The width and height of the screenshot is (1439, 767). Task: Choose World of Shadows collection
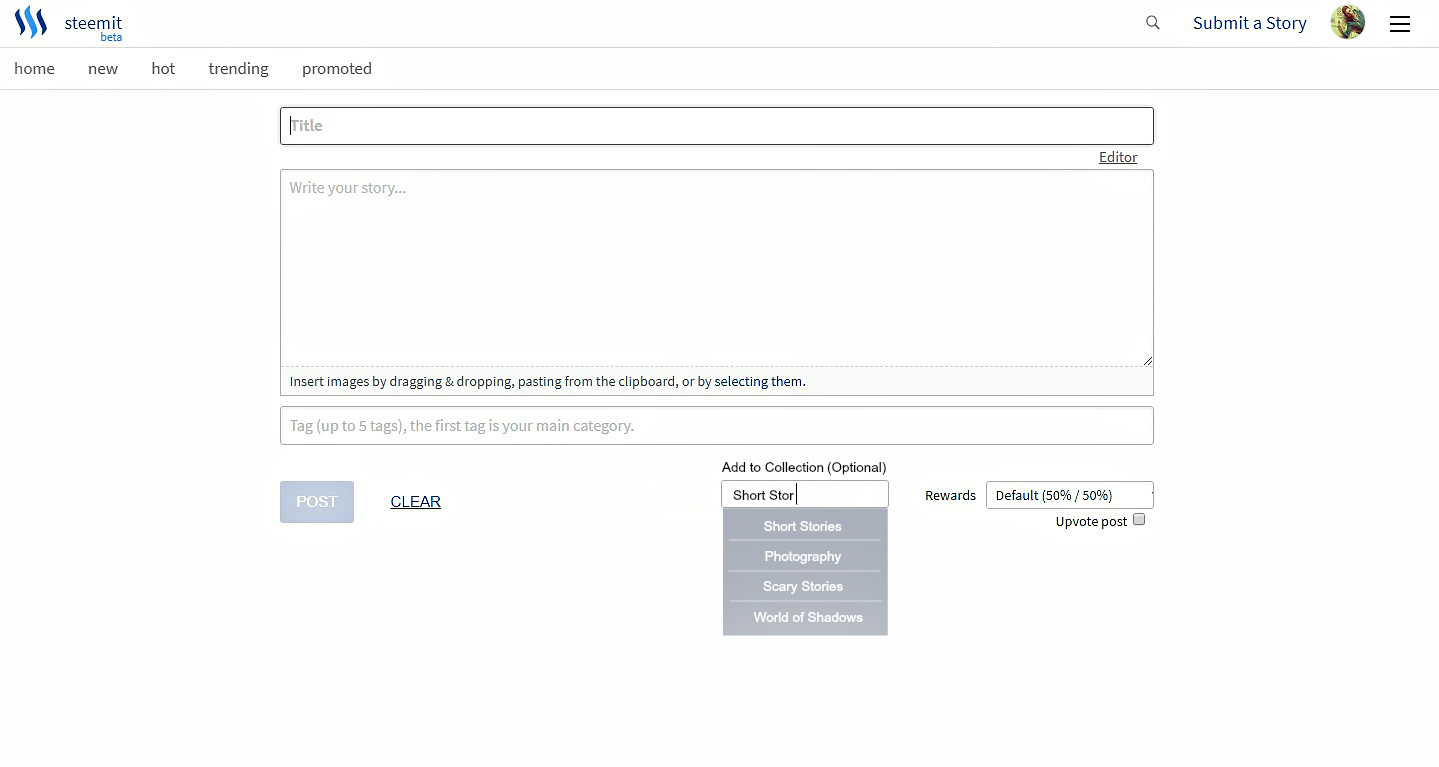click(807, 617)
